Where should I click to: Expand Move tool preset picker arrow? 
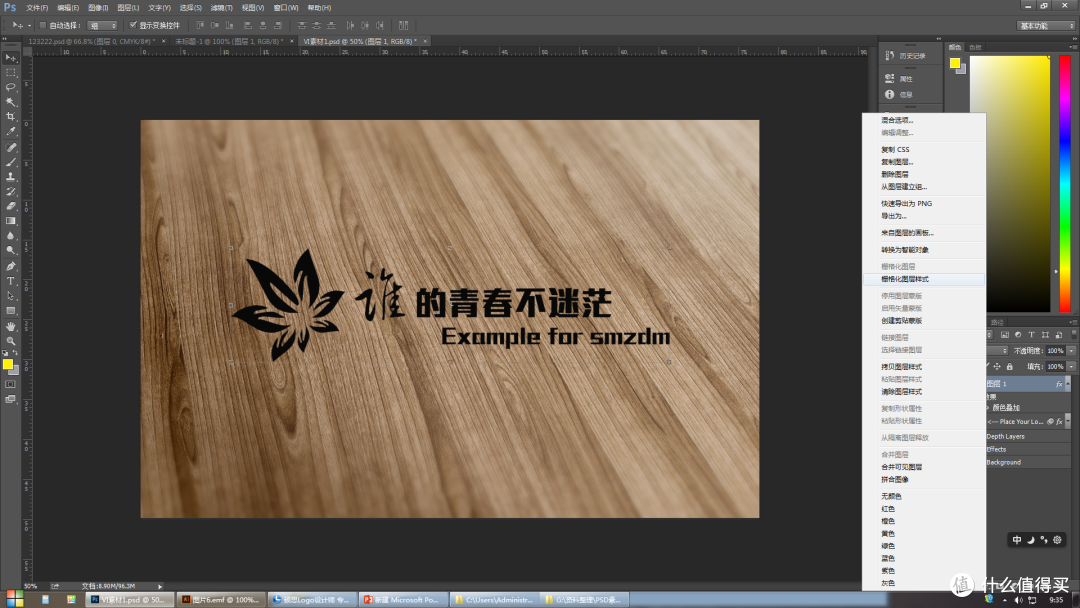pyautogui.click(x=29, y=25)
